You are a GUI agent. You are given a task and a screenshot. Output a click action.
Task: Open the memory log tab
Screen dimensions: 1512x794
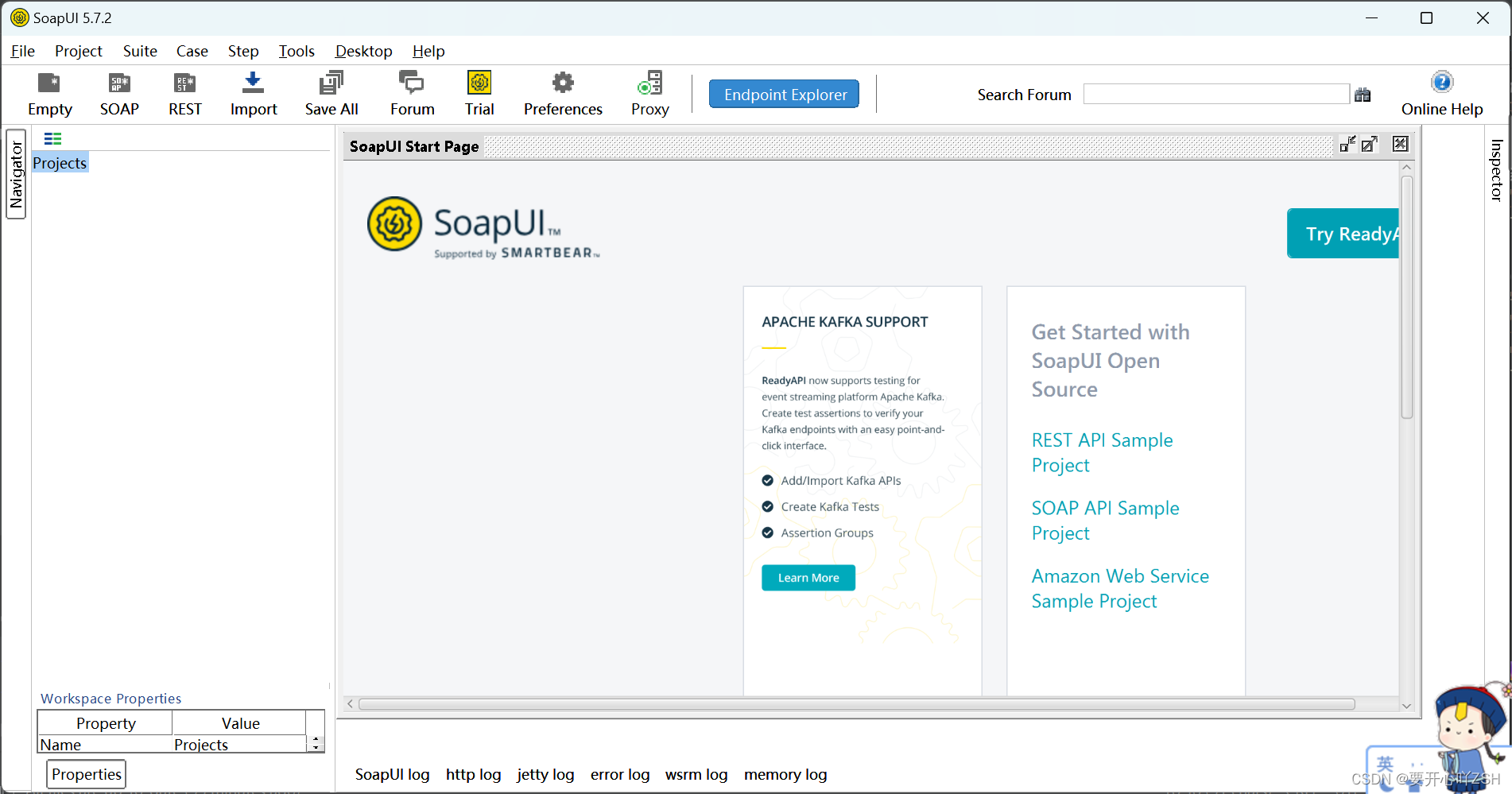click(785, 774)
